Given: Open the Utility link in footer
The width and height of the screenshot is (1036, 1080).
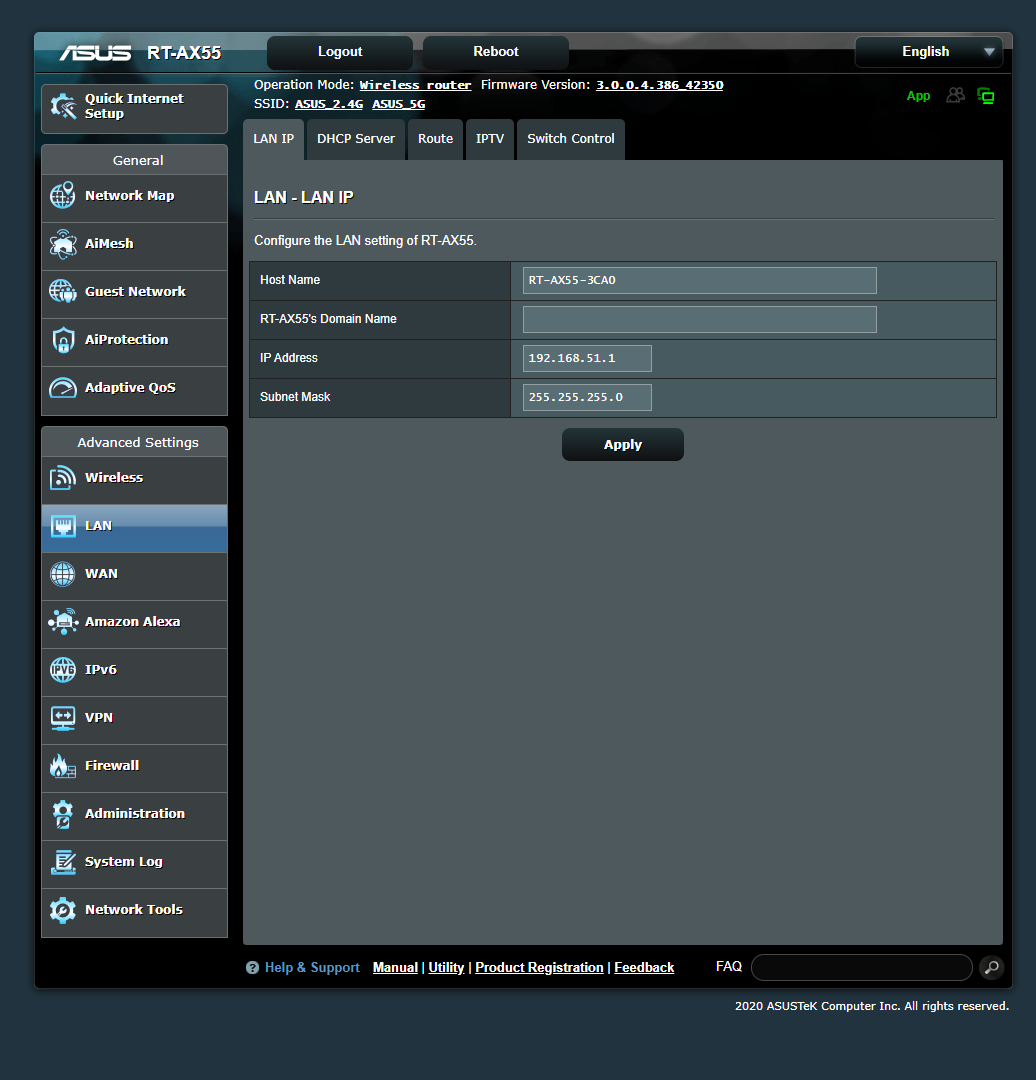Looking at the screenshot, I should 446,968.
